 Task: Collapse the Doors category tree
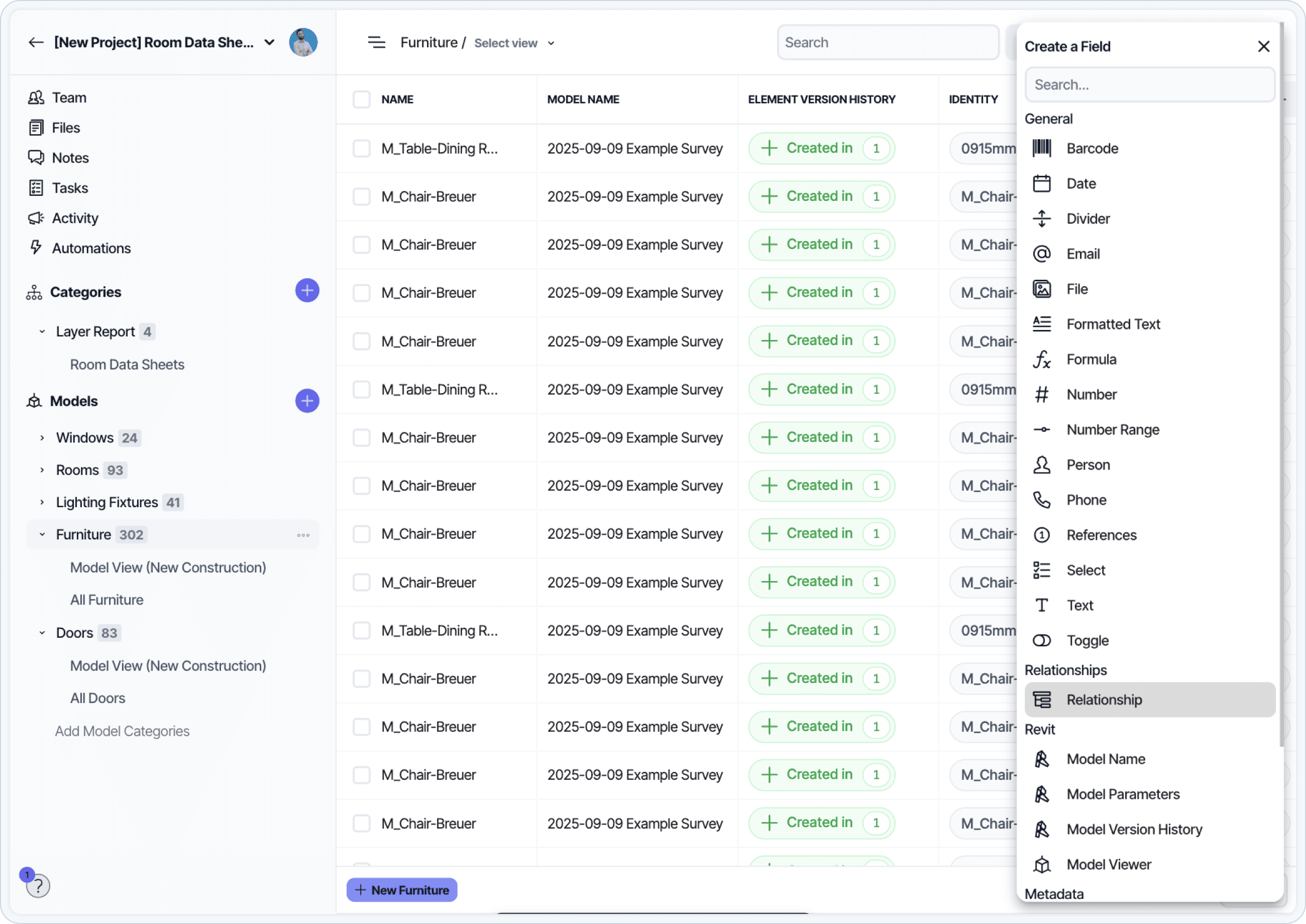[x=42, y=633]
